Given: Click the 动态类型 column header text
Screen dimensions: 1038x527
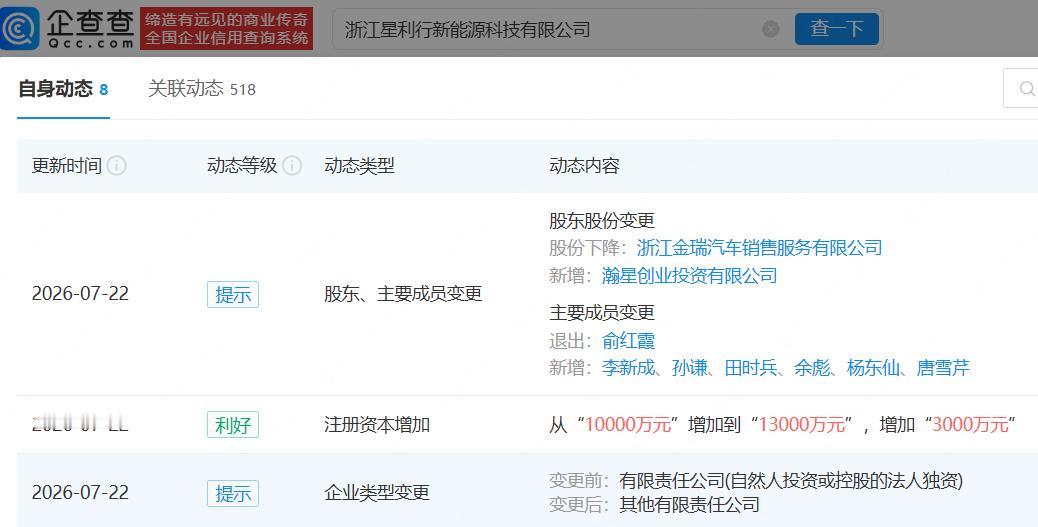Looking at the screenshot, I should (359, 166).
